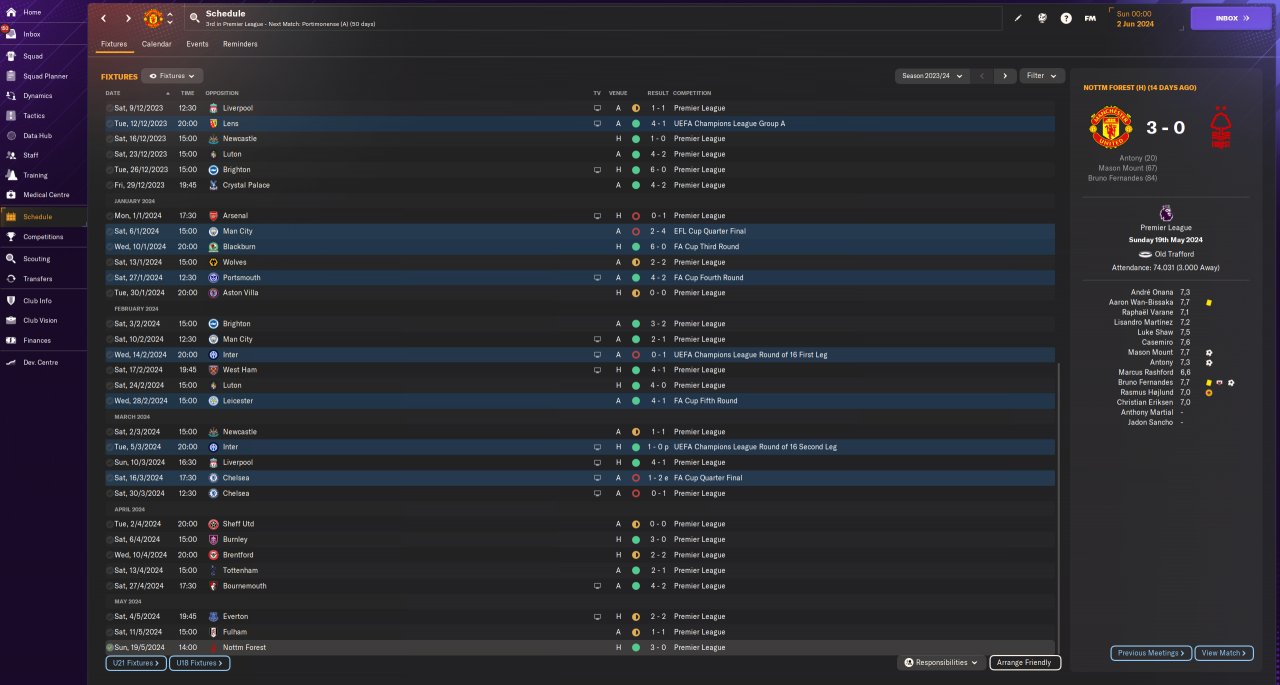This screenshot has height=685, width=1280.
Task: Go to next season arrow
Action: [1005, 76]
